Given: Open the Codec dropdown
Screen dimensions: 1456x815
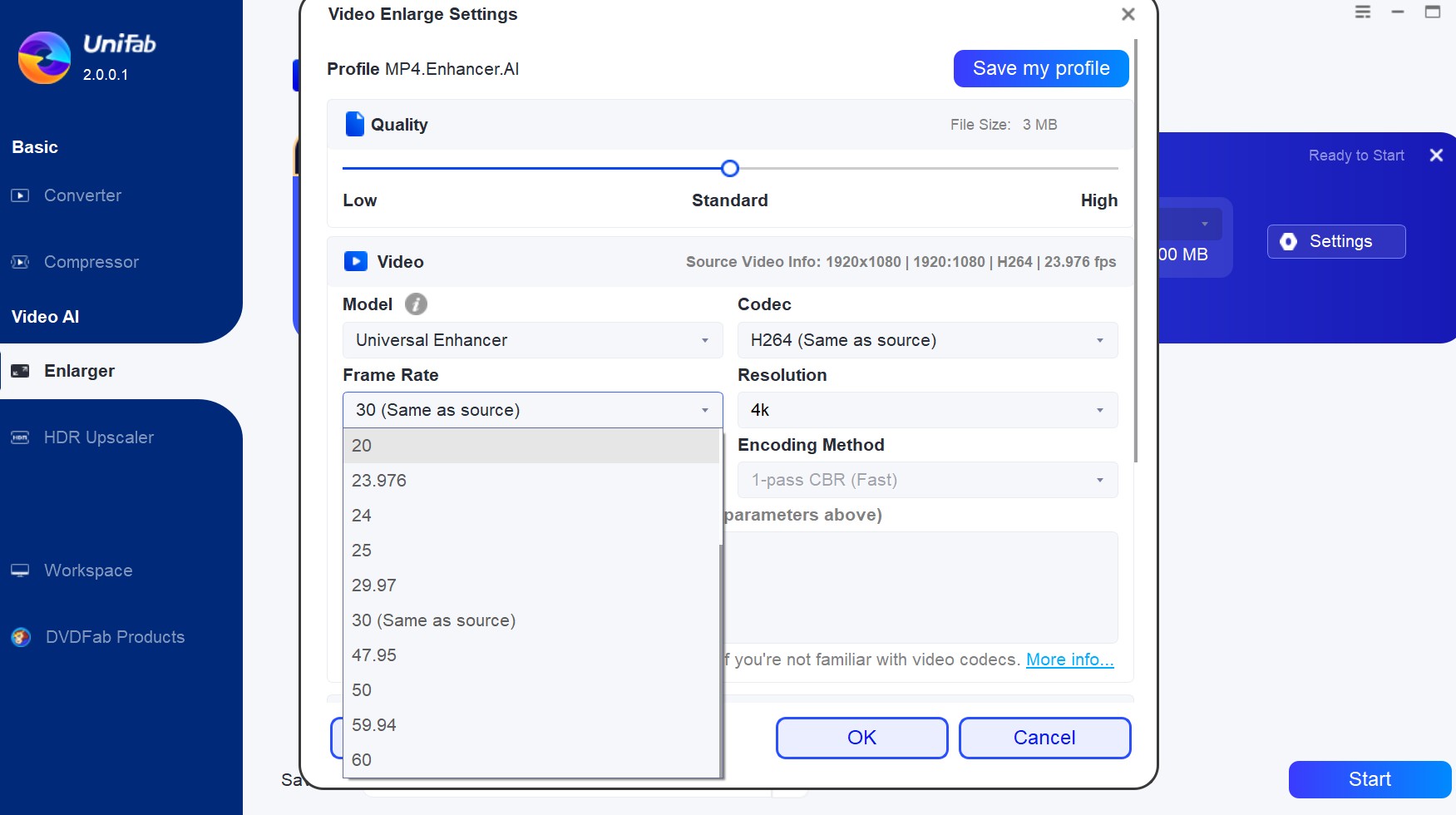Looking at the screenshot, I should point(926,340).
